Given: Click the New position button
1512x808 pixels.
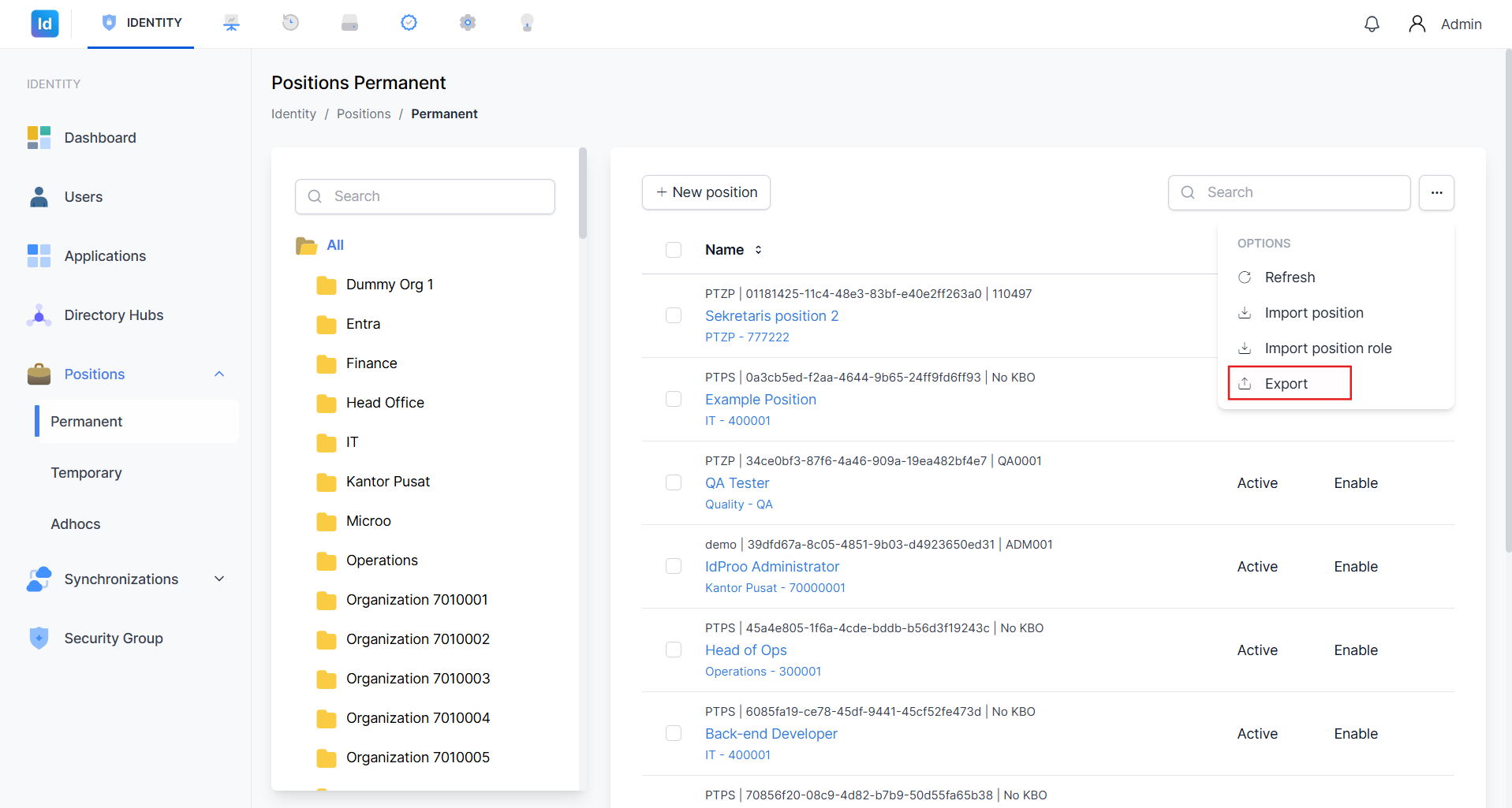Looking at the screenshot, I should tap(706, 192).
